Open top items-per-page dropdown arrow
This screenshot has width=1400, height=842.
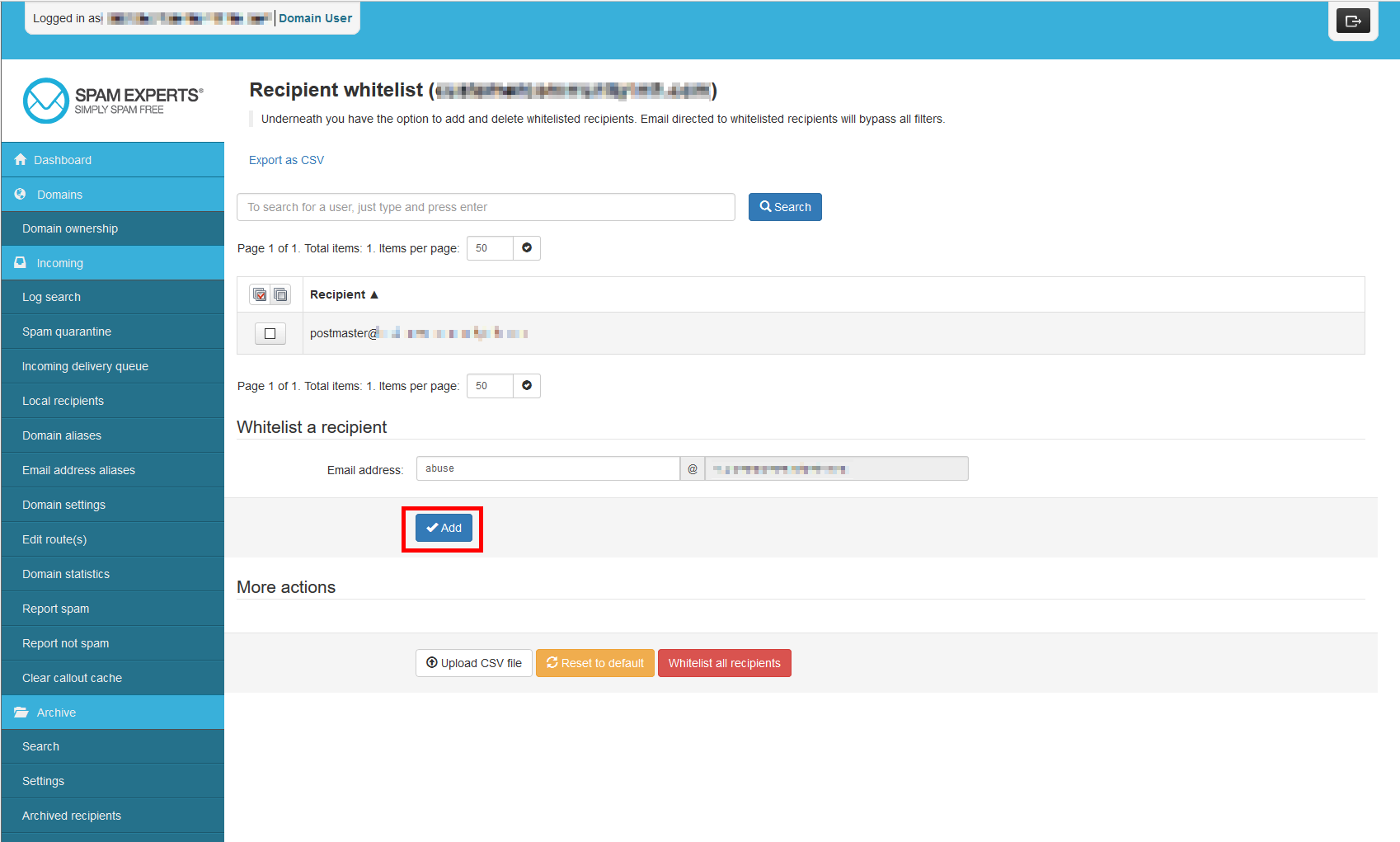pyautogui.click(x=527, y=248)
